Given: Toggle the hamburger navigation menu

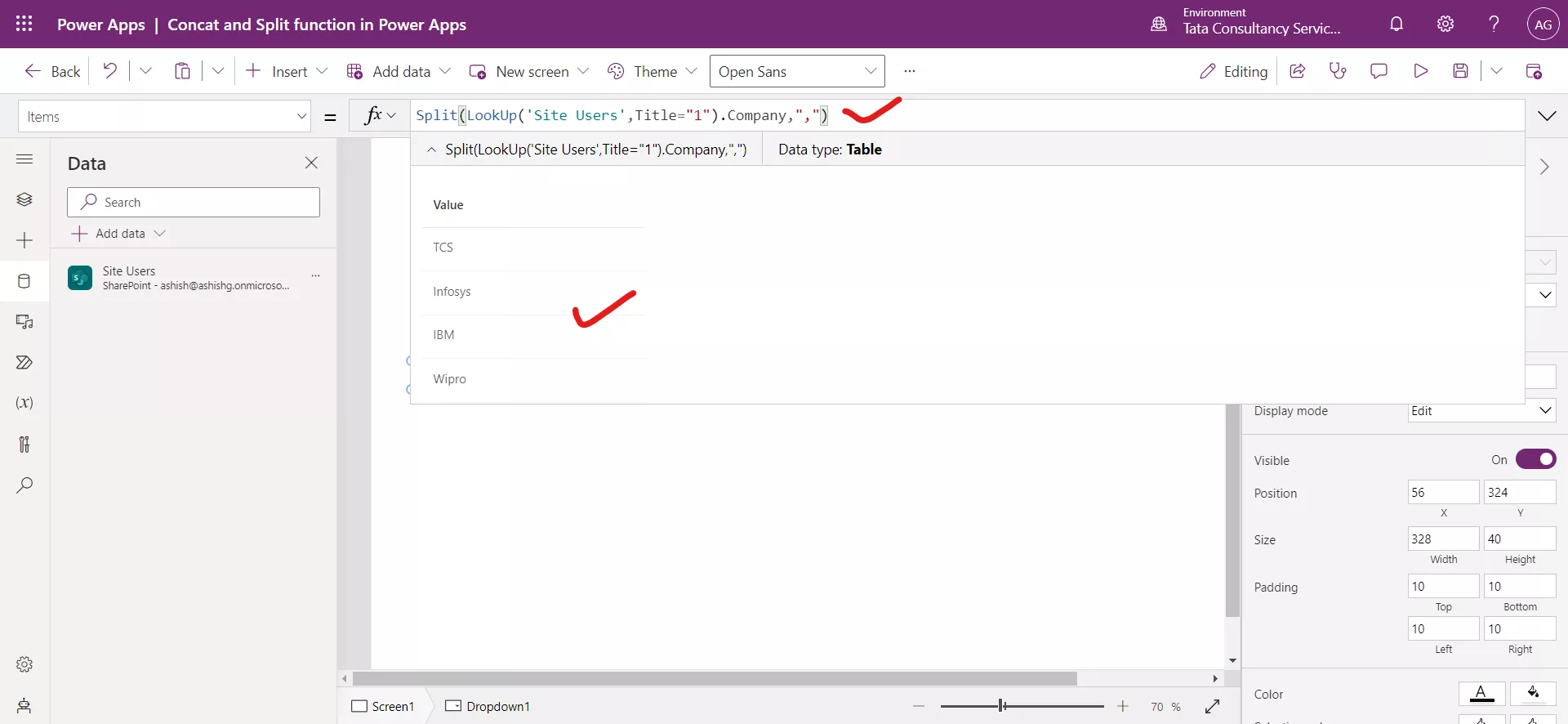Looking at the screenshot, I should coord(24,159).
